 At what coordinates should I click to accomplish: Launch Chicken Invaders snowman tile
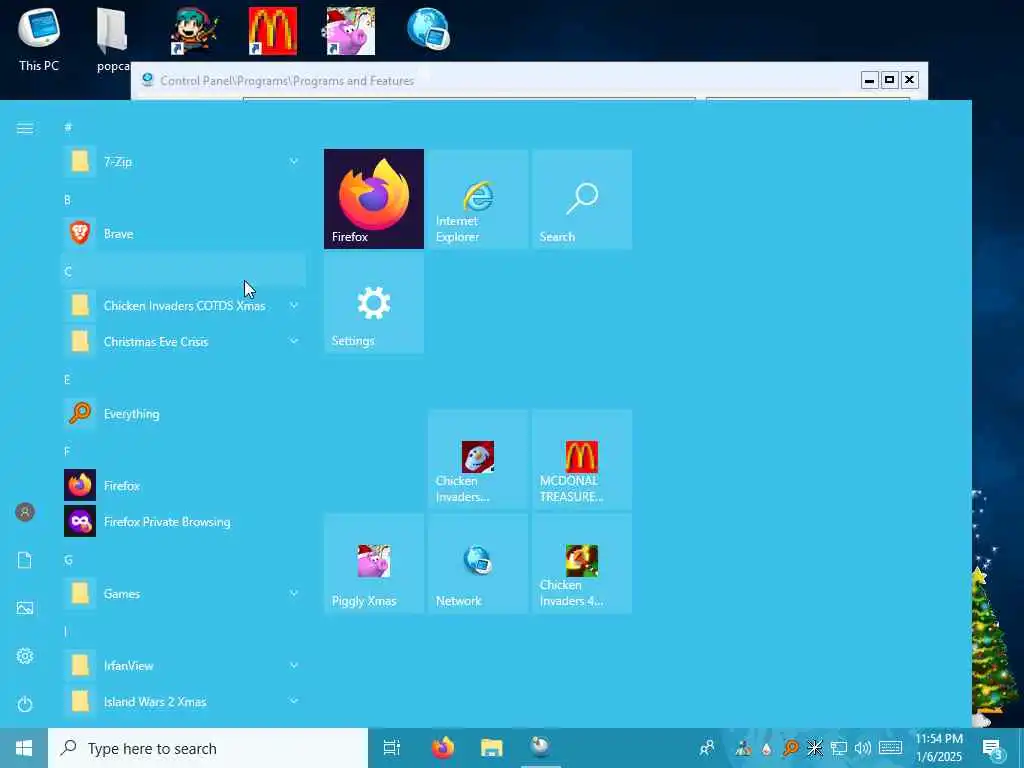(x=478, y=459)
